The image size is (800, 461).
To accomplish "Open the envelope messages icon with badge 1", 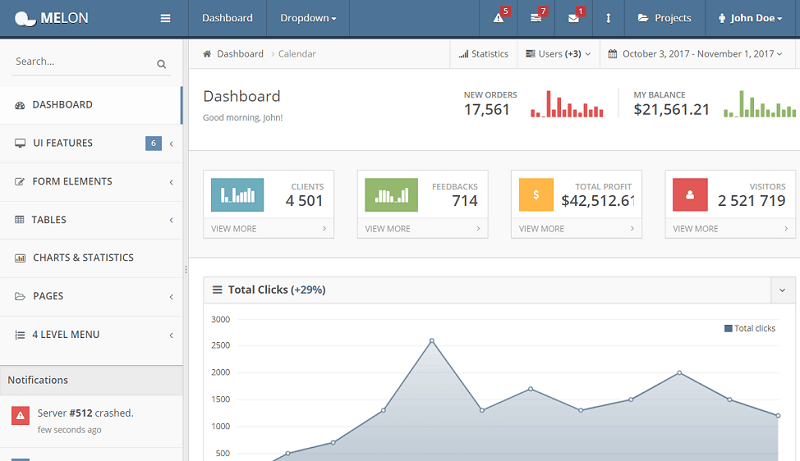I will 573,18.
